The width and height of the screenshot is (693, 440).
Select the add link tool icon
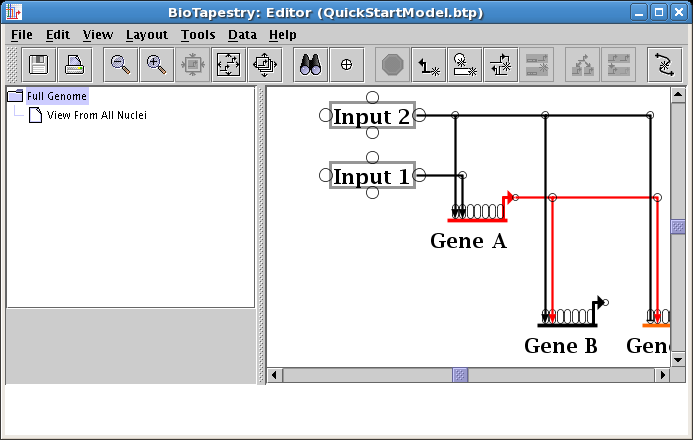click(430, 65)
